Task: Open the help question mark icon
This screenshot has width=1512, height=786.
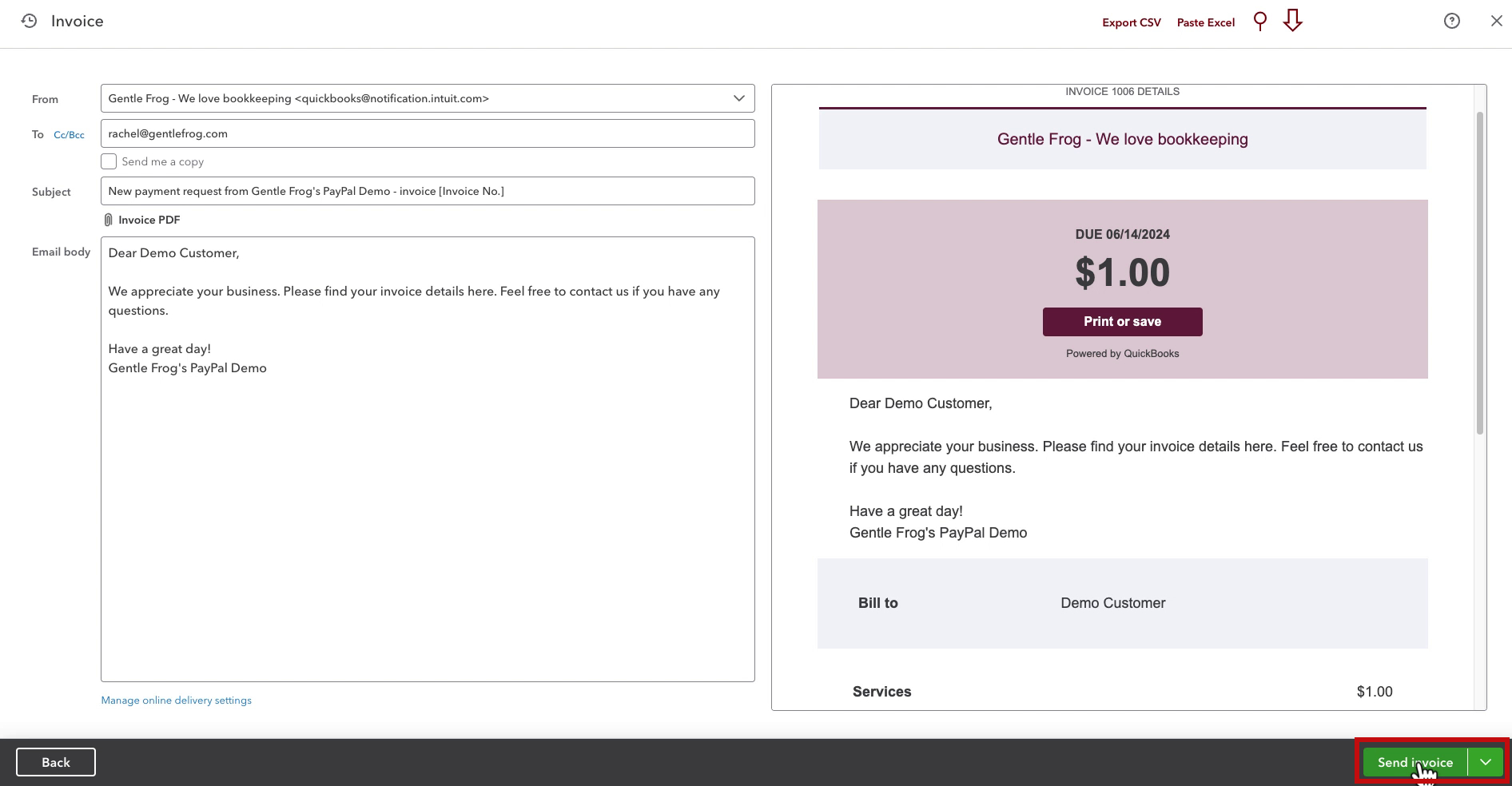Action: tap(1452, 22)
